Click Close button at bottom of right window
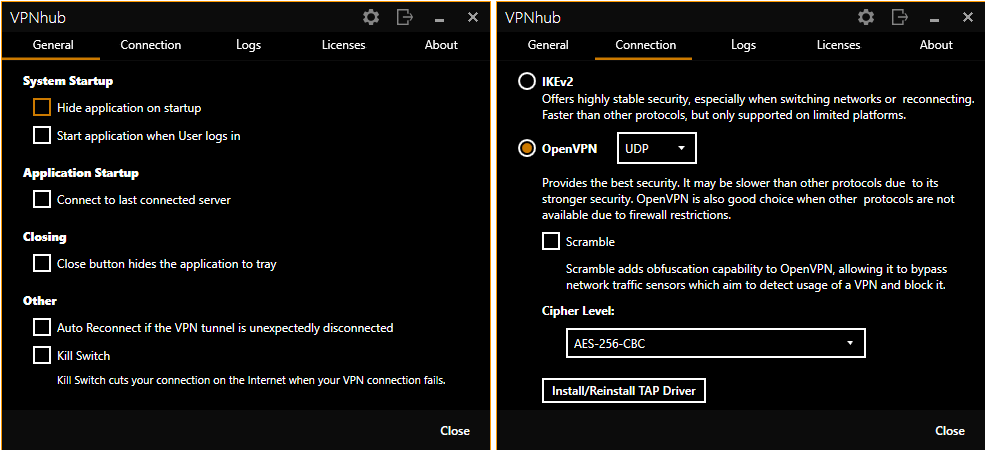985x450 pixels. 950,431
